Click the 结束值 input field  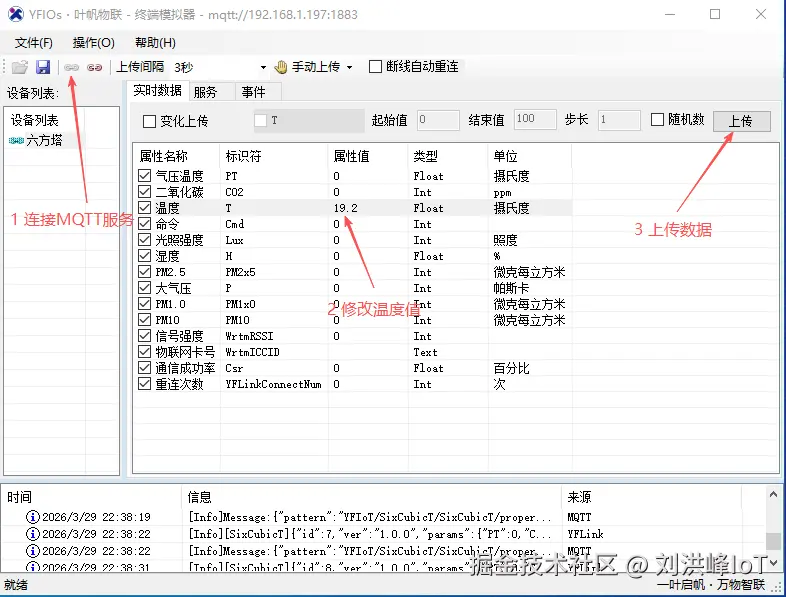coord(535,119)
